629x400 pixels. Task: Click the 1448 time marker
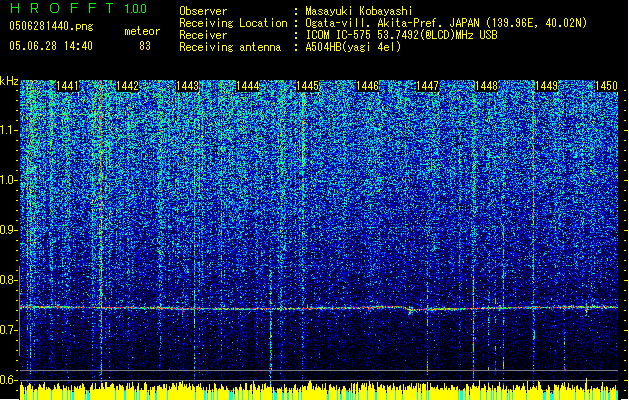tap(487, 86)
